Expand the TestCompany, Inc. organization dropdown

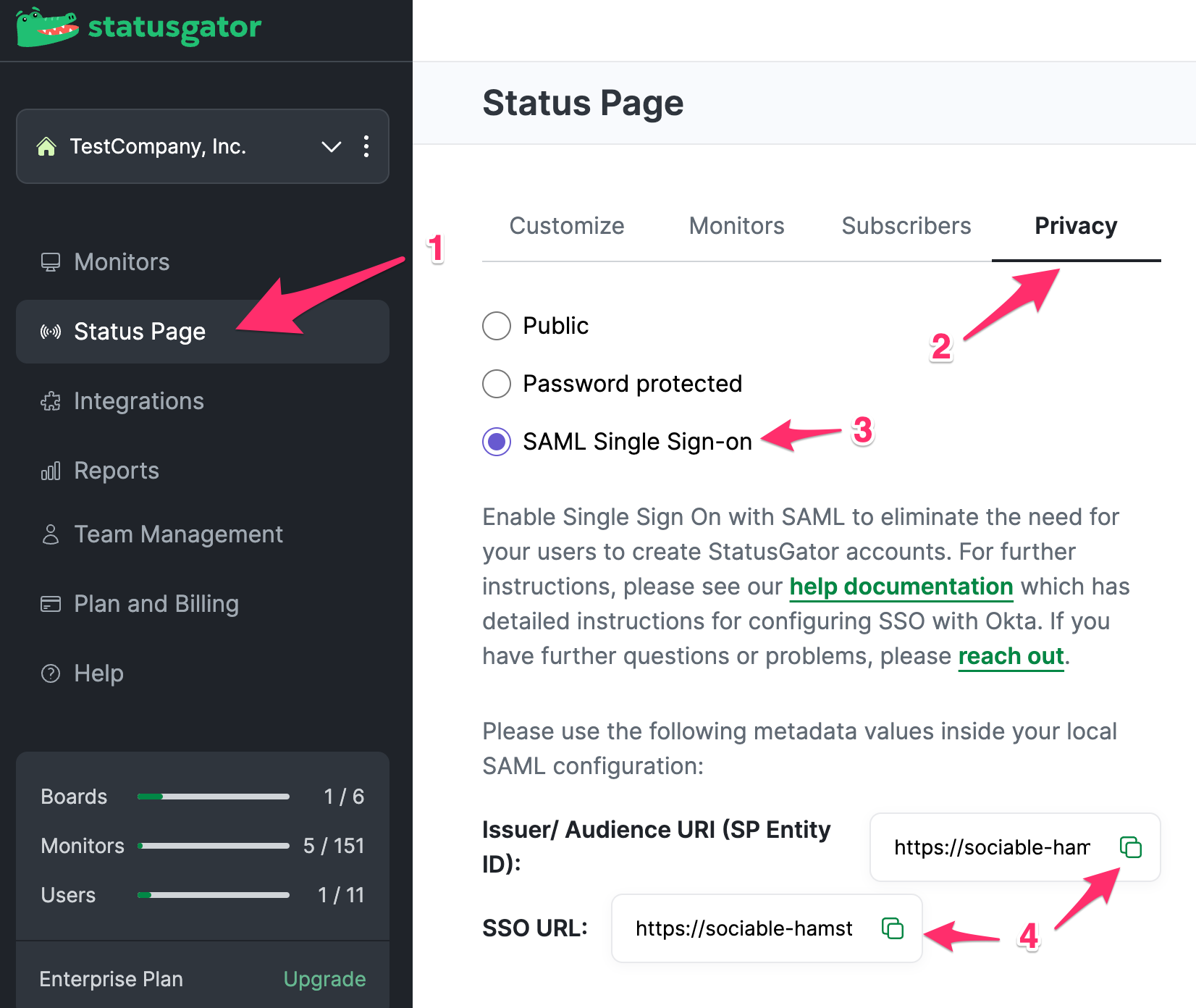click(332, 147)
